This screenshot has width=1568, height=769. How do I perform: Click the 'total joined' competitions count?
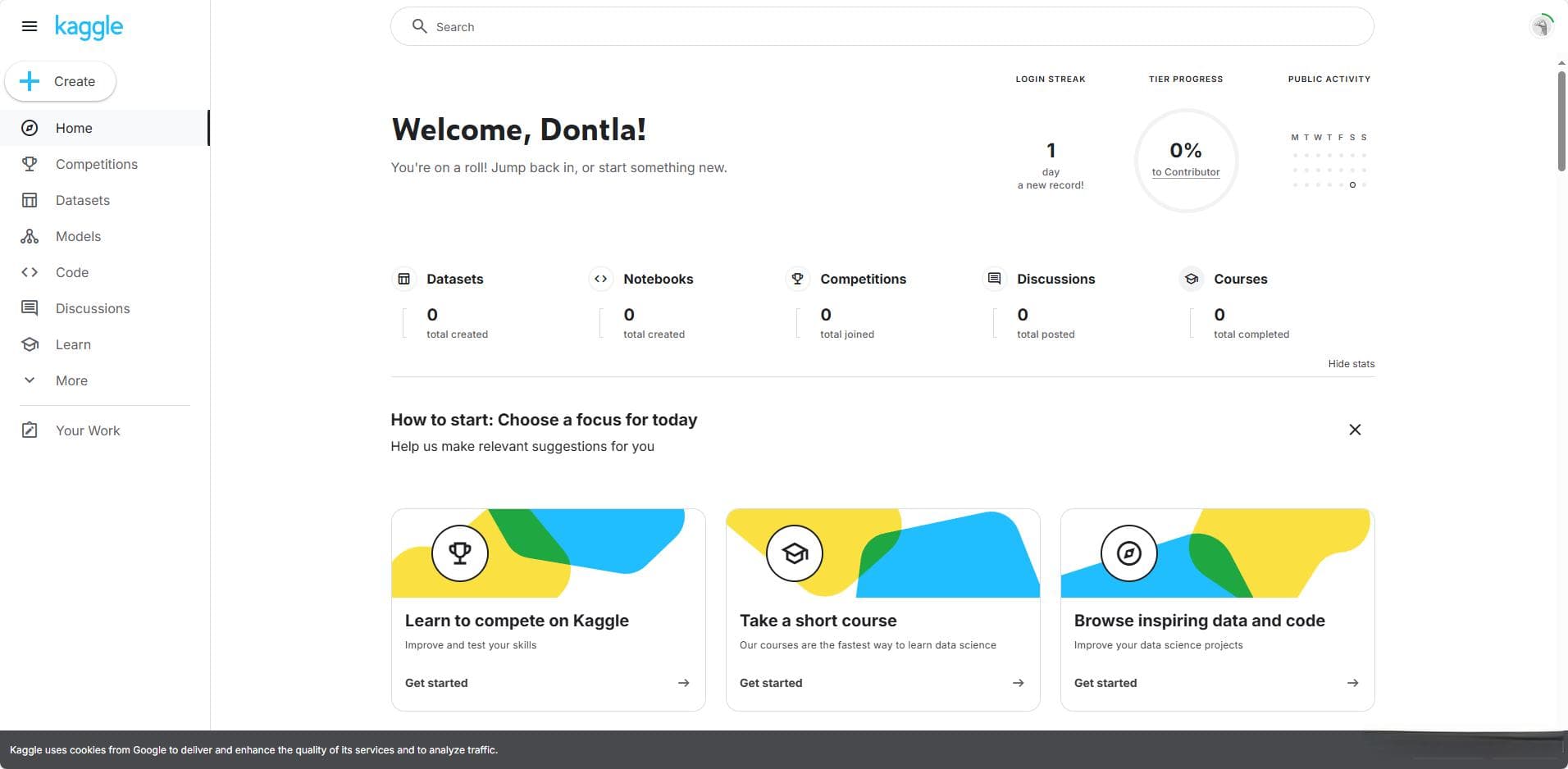[847, 334]
